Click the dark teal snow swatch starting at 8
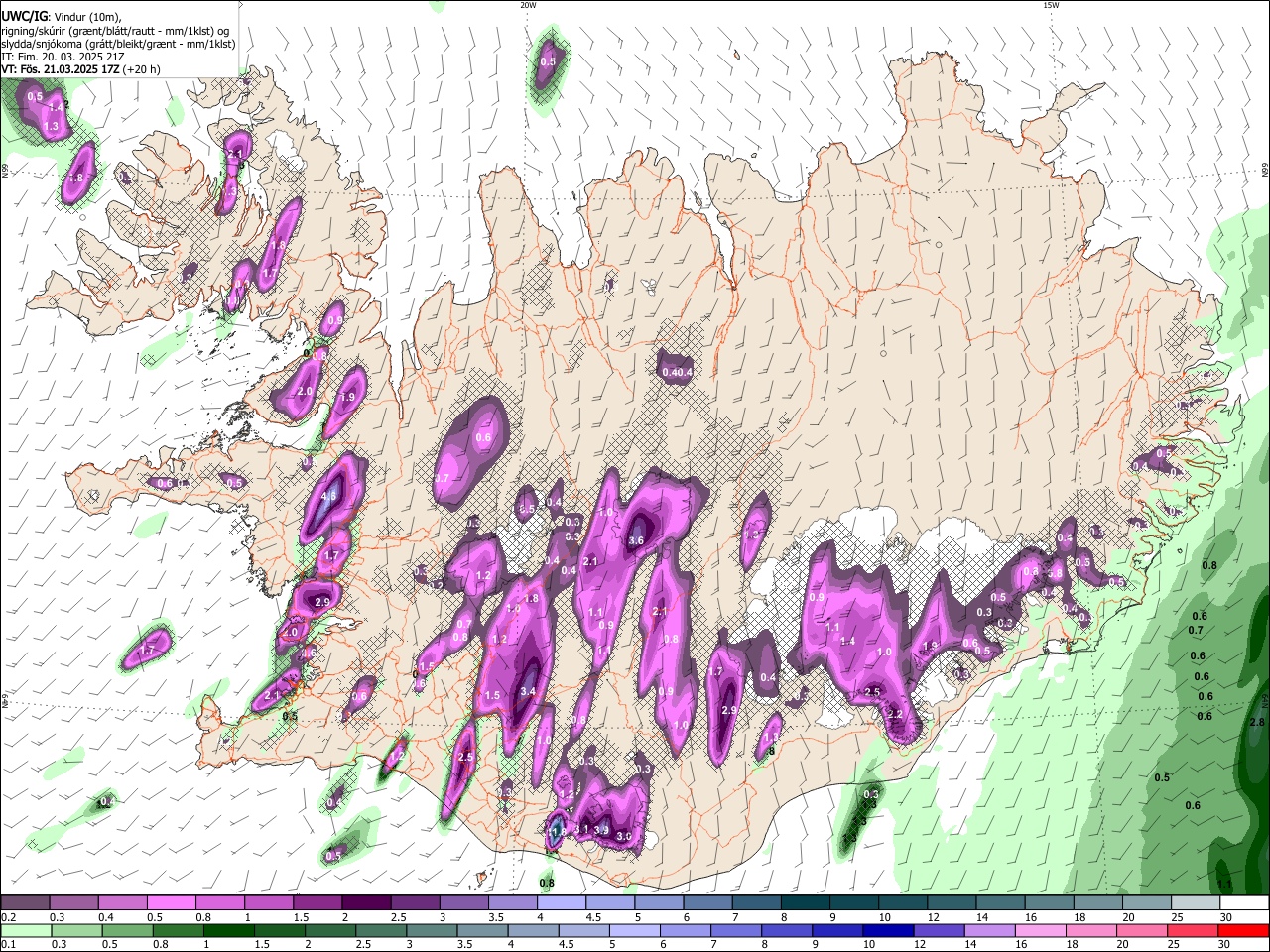 804,903
